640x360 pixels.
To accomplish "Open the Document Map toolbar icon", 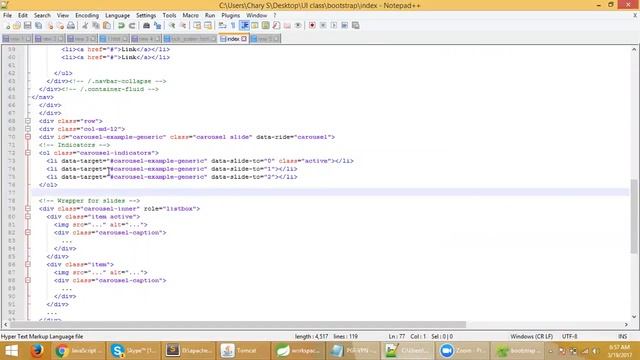I will coord(265,25).
